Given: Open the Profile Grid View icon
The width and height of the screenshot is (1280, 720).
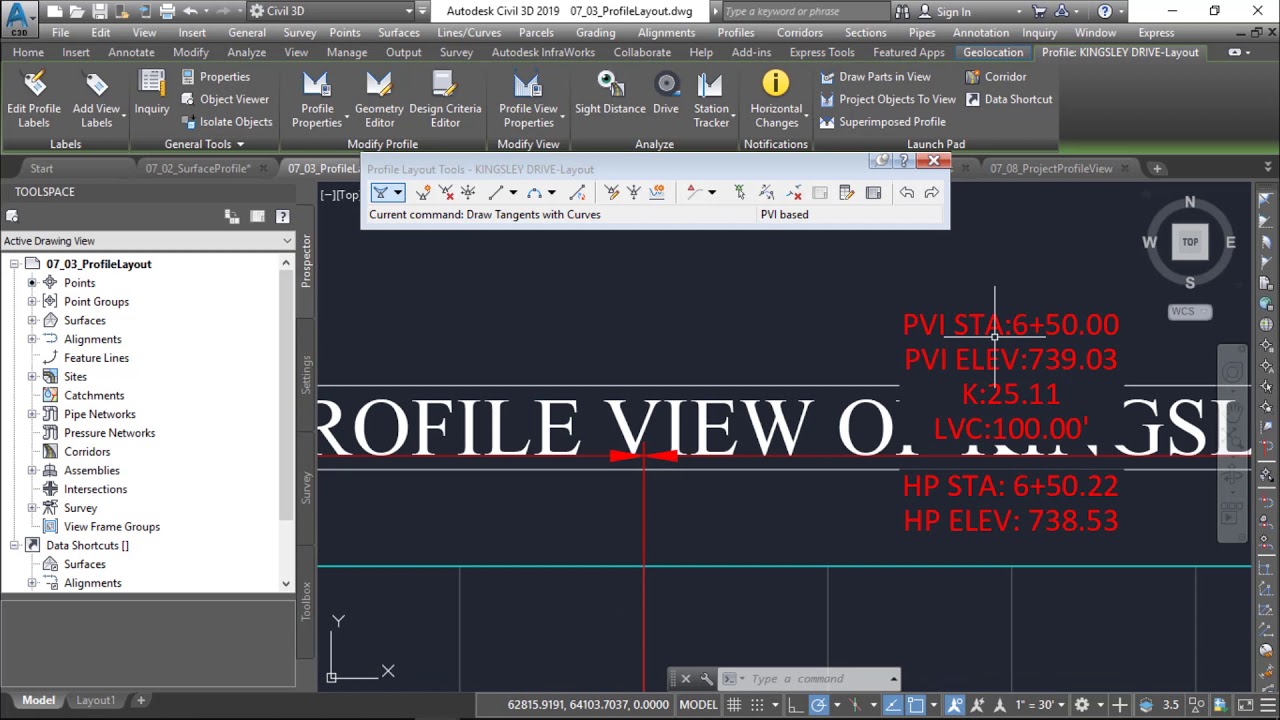Looking at the screenshot, I should [x=873, y=192].
